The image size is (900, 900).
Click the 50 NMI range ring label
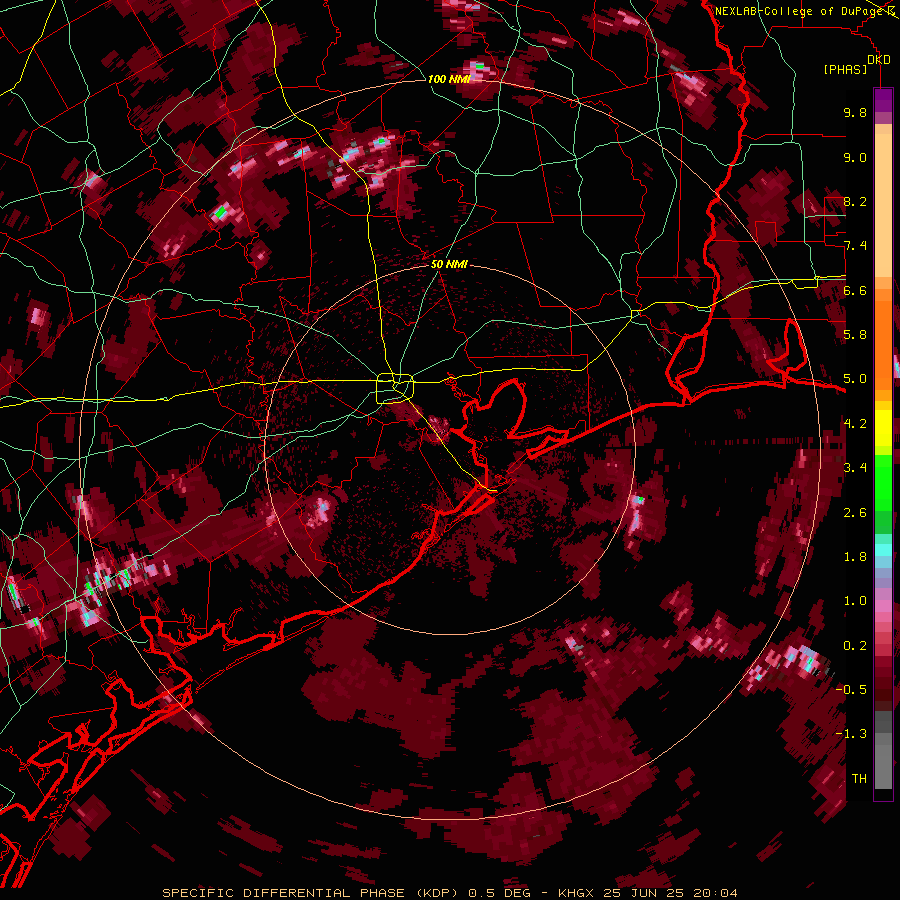449,264
